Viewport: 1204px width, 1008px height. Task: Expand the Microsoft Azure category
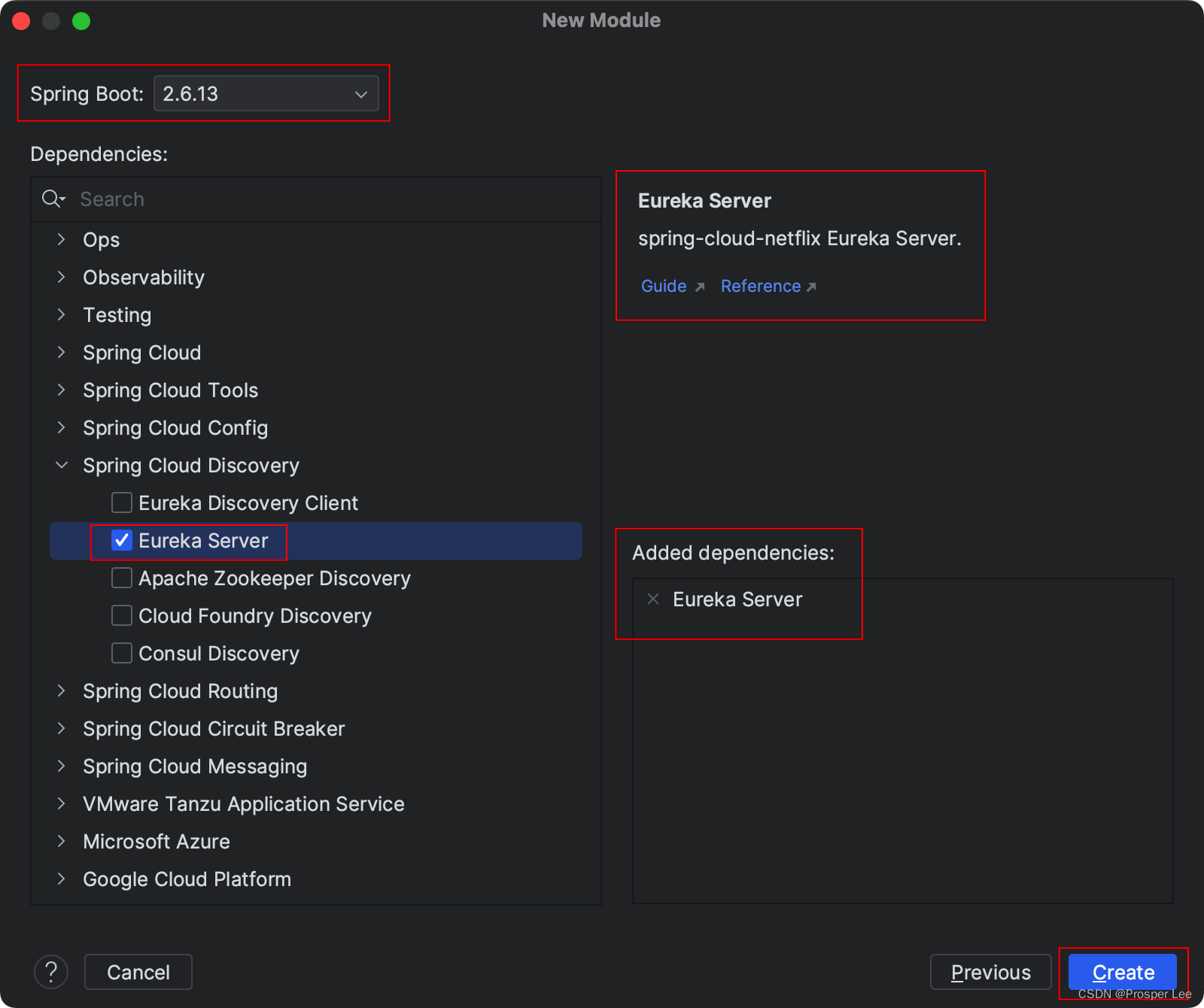(61, 841)
